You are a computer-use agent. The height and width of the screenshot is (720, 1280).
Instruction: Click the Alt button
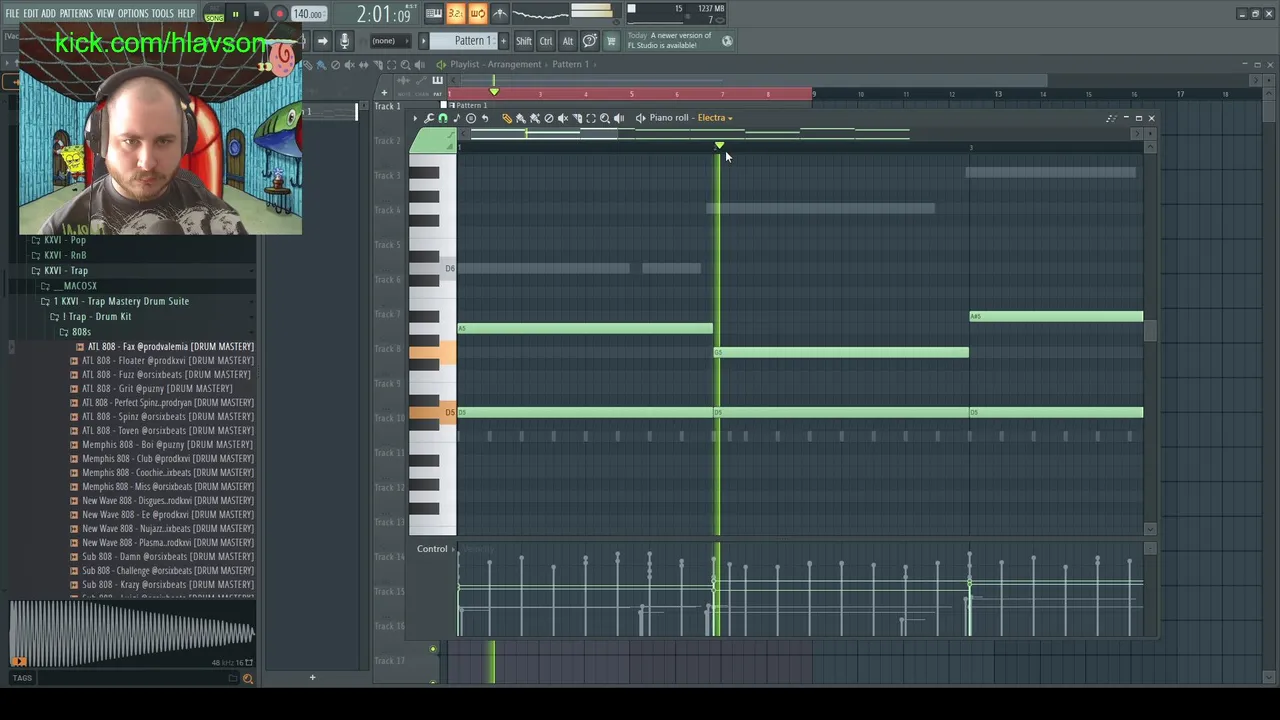point(568,41)
